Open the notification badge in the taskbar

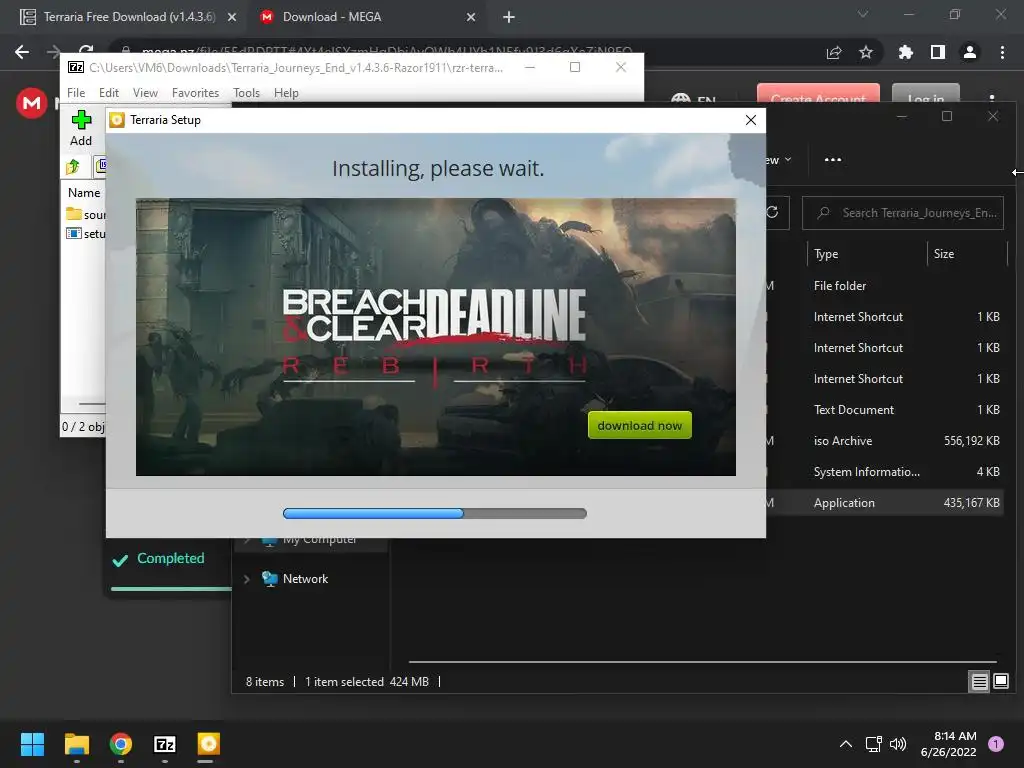(x=996, y=744)
